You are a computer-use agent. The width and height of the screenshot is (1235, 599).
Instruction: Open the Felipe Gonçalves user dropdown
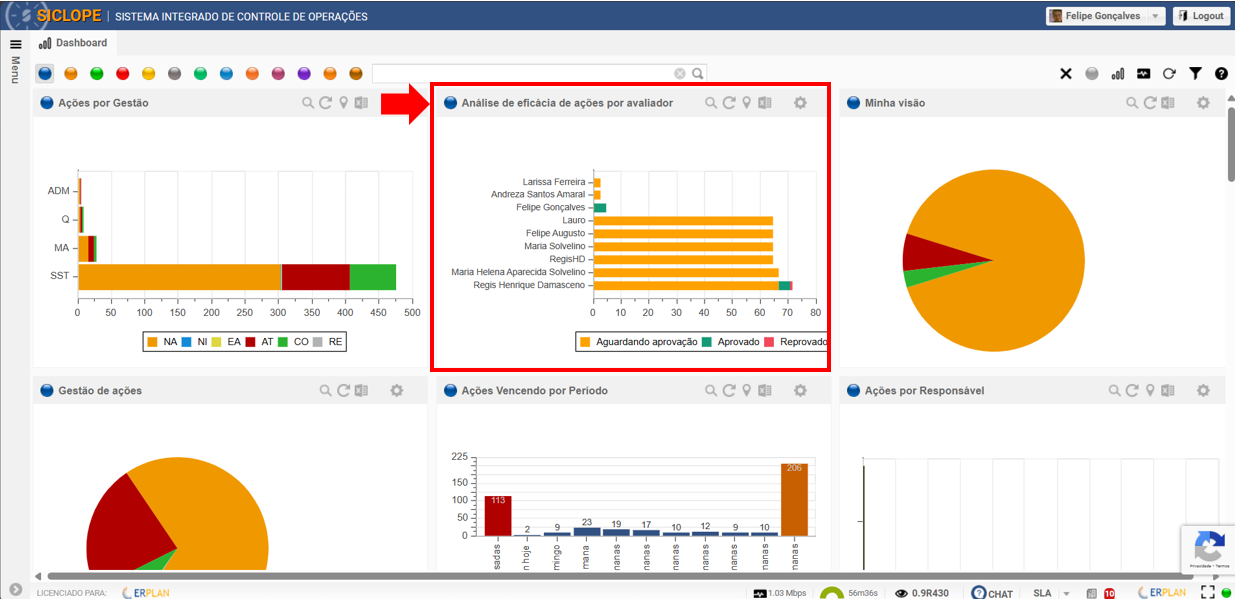pyautogui.click(x=1106, y=16)
